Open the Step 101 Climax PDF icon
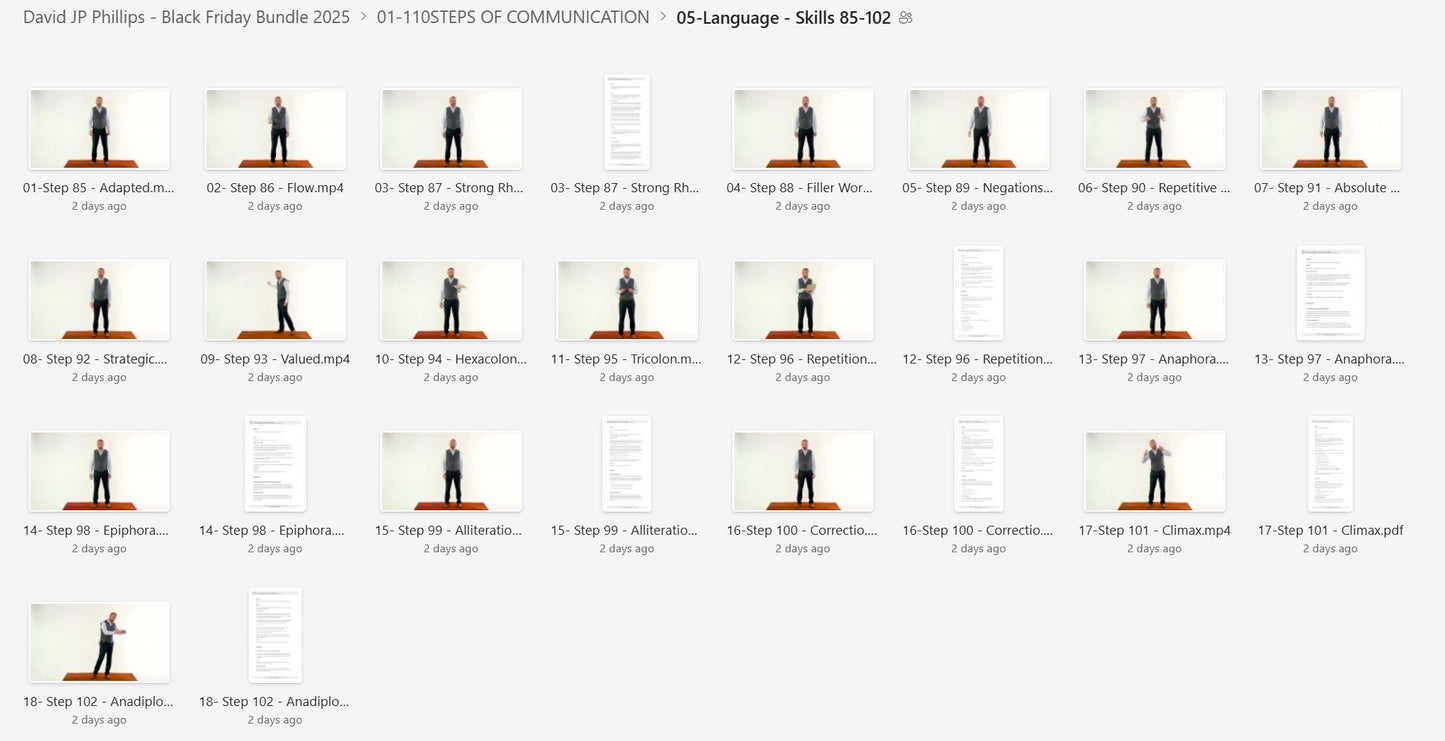 pos(1330,464)
